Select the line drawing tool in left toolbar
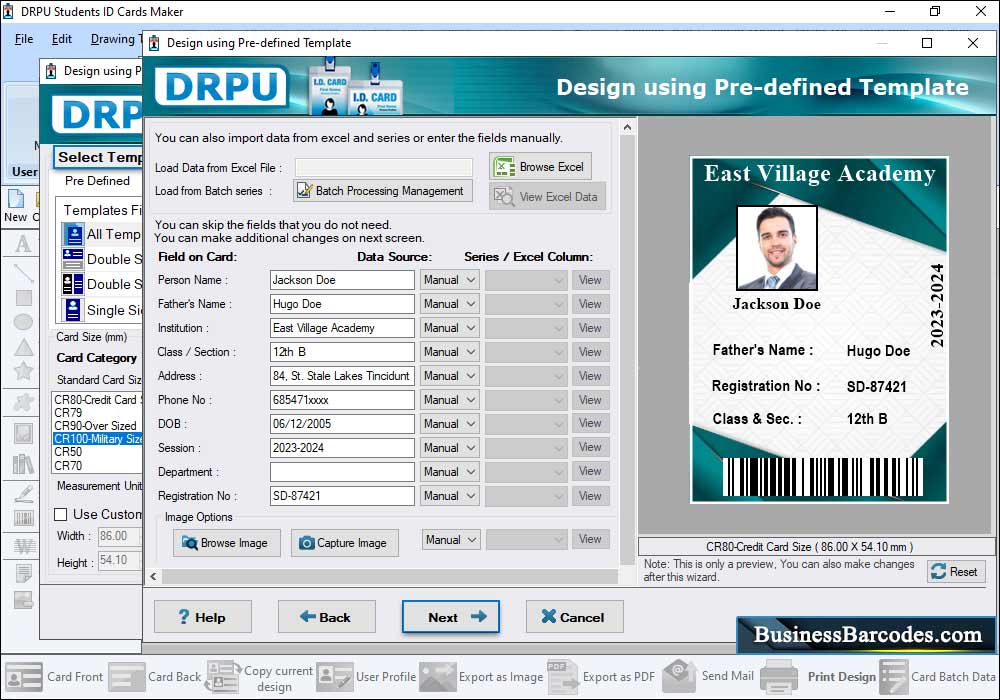The image size is (1000, 700). (x=24, y=272)
